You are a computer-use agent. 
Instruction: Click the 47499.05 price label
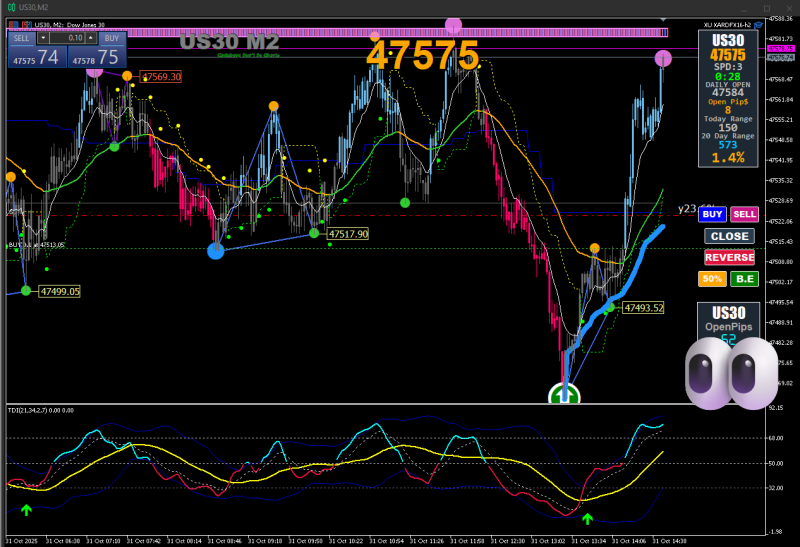click(x=60, y=291)
